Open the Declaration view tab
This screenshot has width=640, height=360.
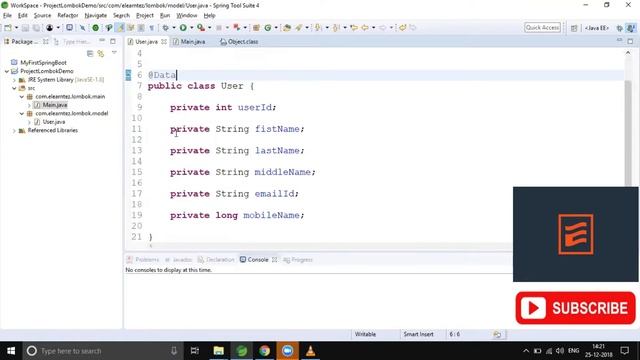(x=216, y=260)
